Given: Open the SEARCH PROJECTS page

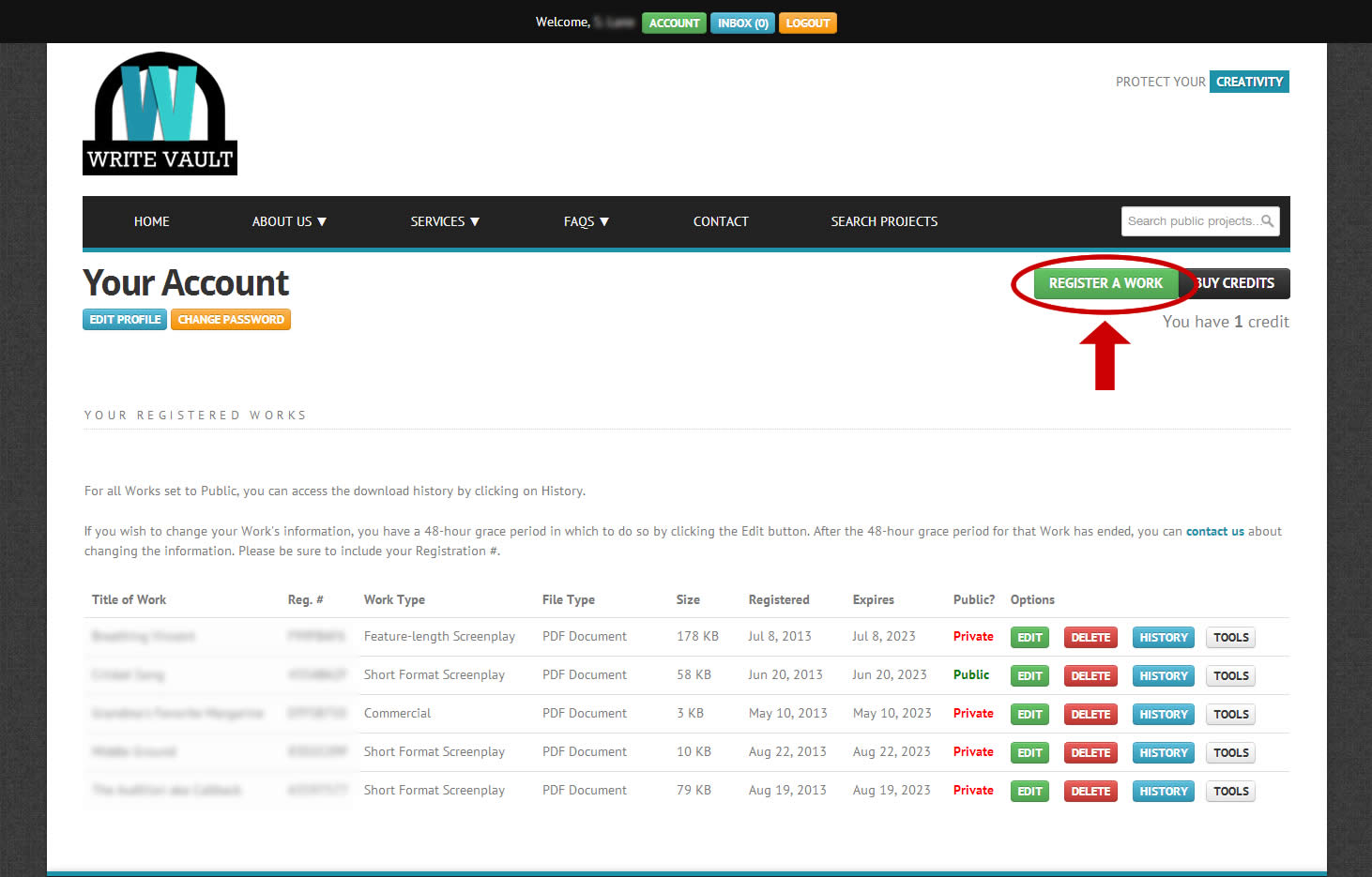Looking at the screenshot, I should pyautogui.click(x=884, y=221).
